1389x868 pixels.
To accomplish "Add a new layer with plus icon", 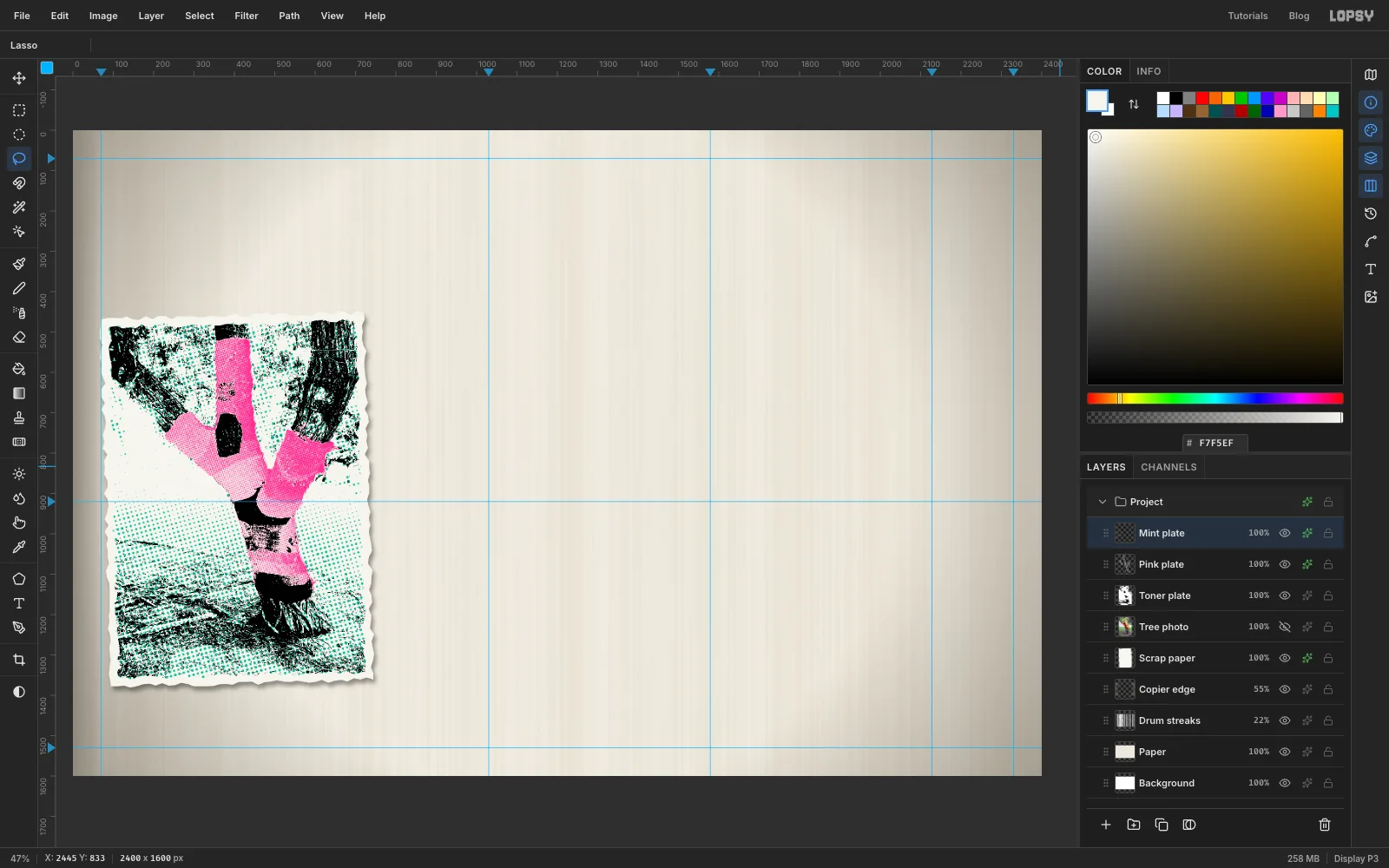I will pos(1106,825).
